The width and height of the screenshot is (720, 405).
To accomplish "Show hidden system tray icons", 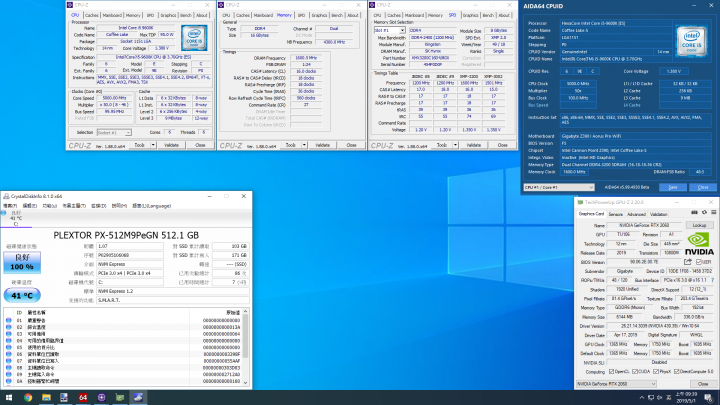I will [641, 398].
